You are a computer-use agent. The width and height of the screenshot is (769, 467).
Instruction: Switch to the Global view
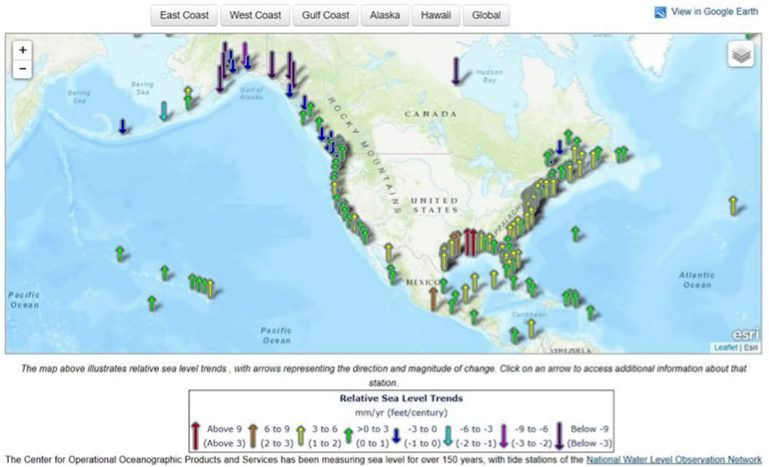(487, 16)
